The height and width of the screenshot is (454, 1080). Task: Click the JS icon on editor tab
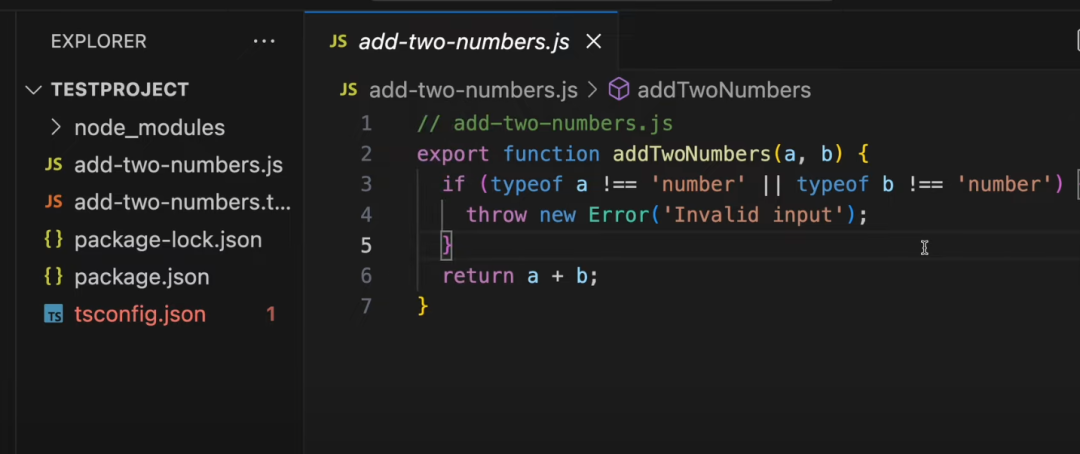pyautogui.click(x=338, y=42)
